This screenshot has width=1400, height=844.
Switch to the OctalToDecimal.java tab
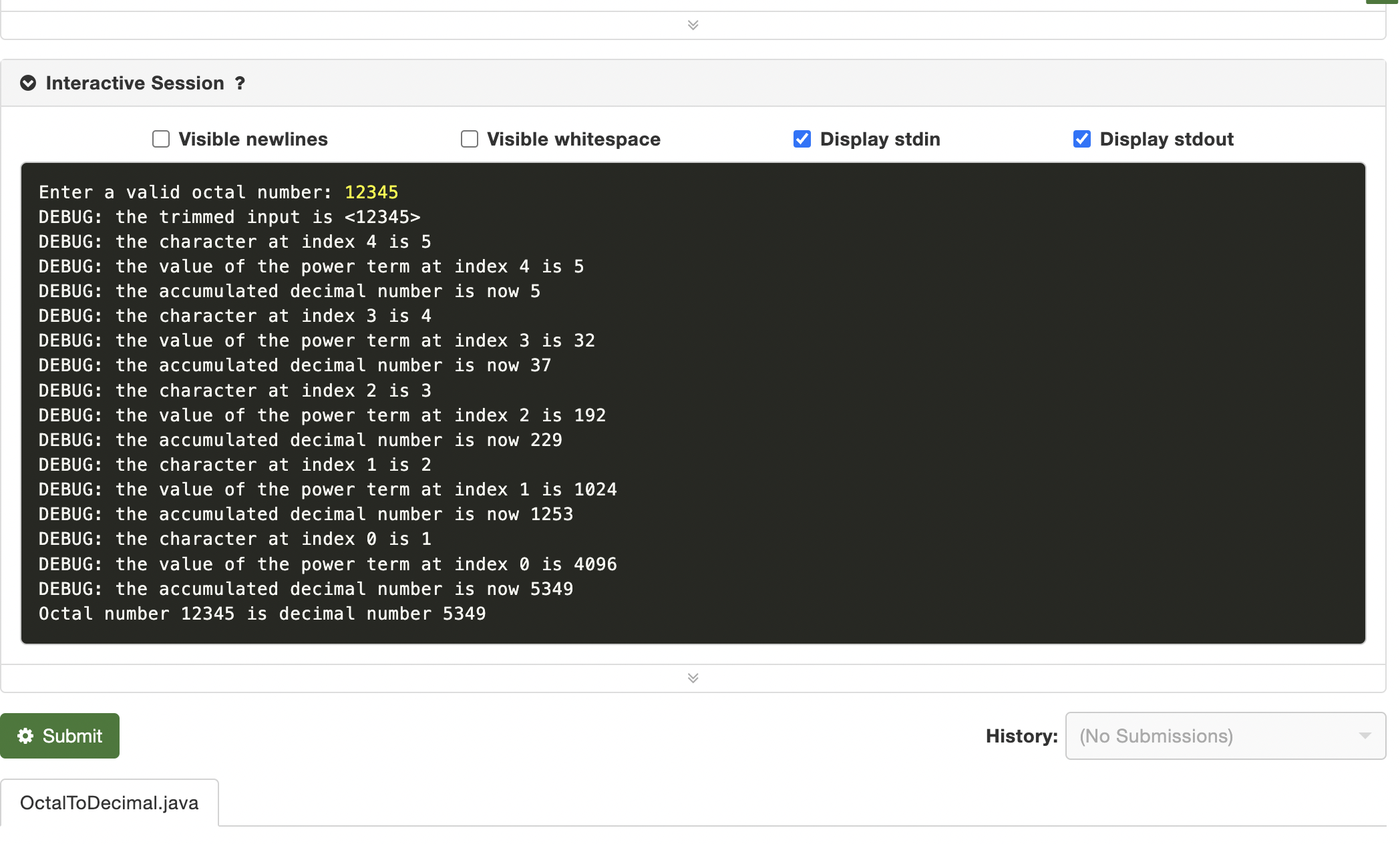110,803
